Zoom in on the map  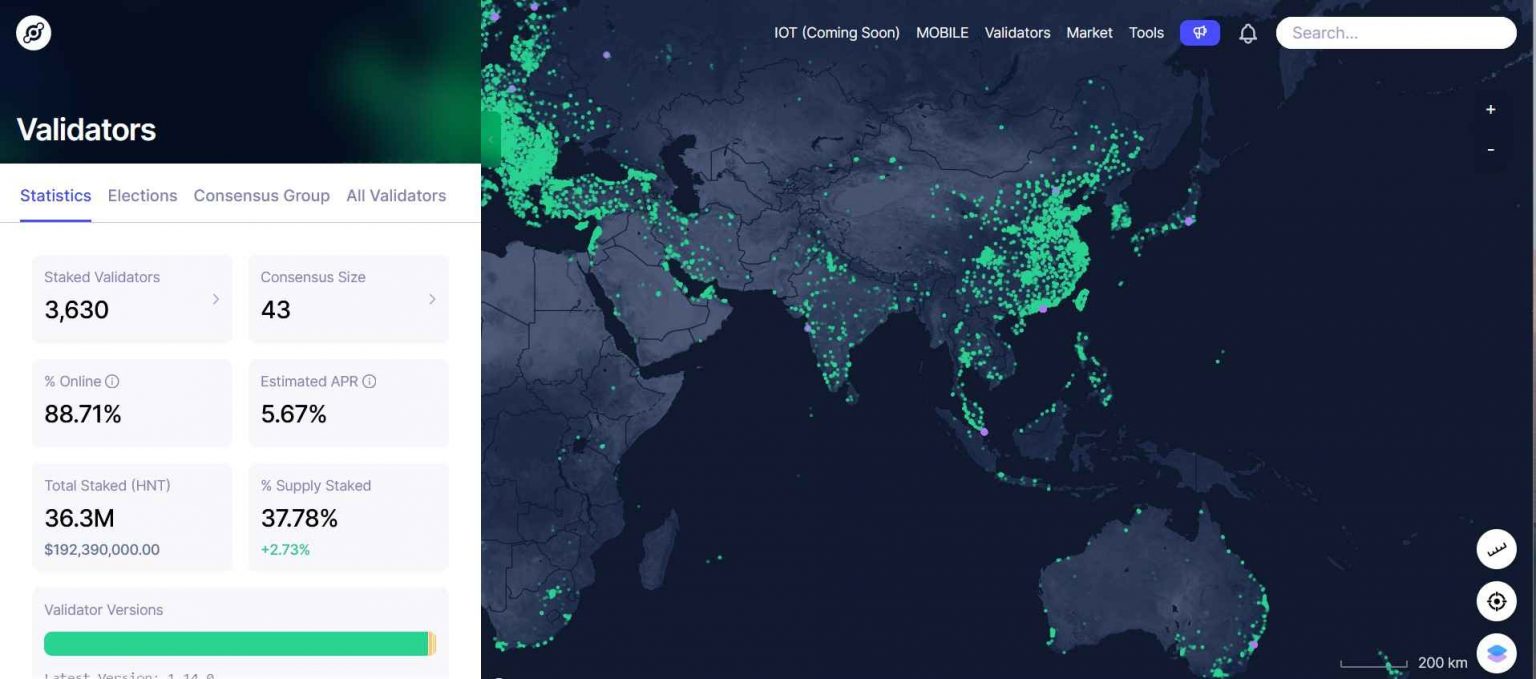click(1490, 110)
